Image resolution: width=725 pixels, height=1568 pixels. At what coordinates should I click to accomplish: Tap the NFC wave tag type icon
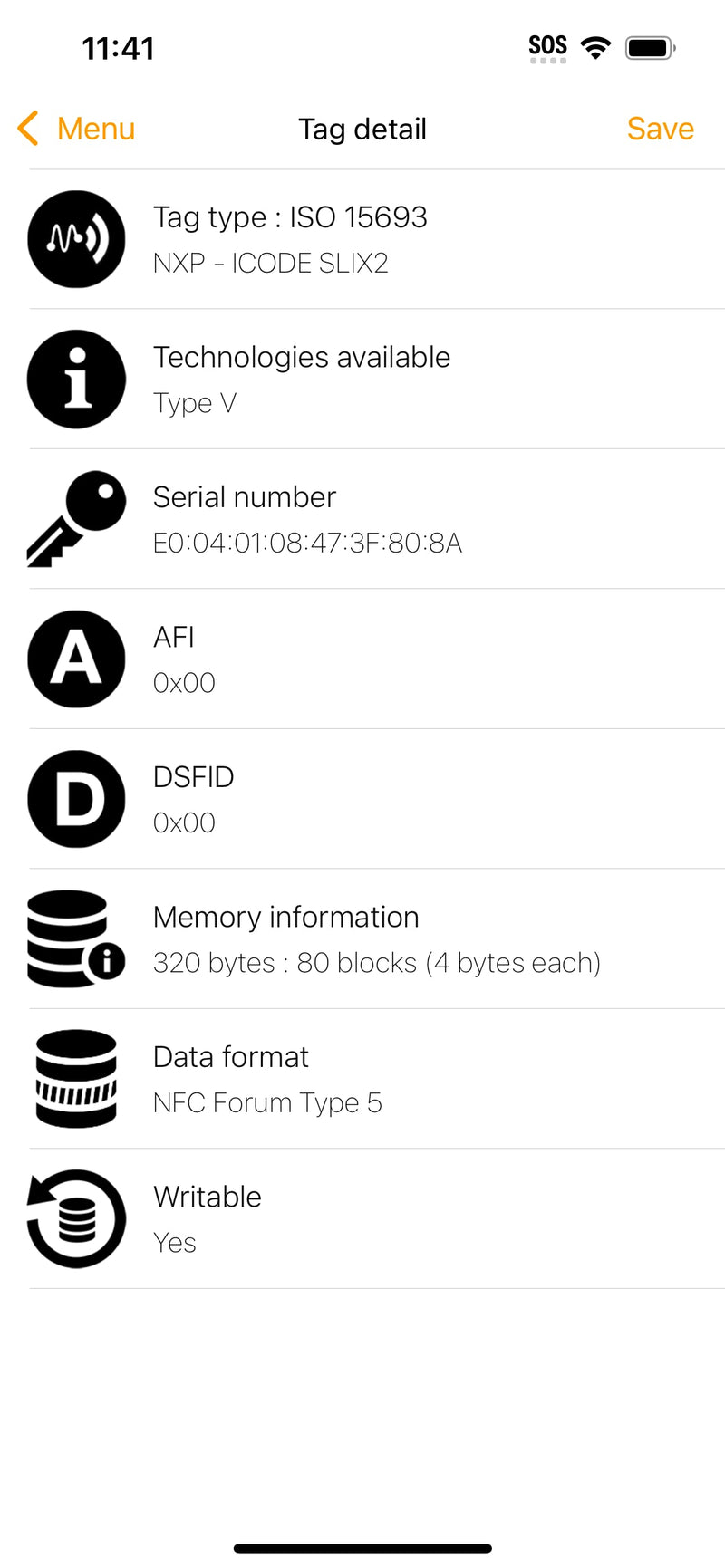click(x=76, y=239)
